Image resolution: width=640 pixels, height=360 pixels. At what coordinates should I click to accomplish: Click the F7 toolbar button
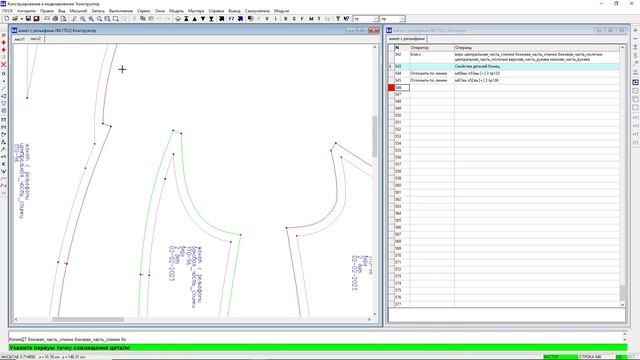point(231,19)
